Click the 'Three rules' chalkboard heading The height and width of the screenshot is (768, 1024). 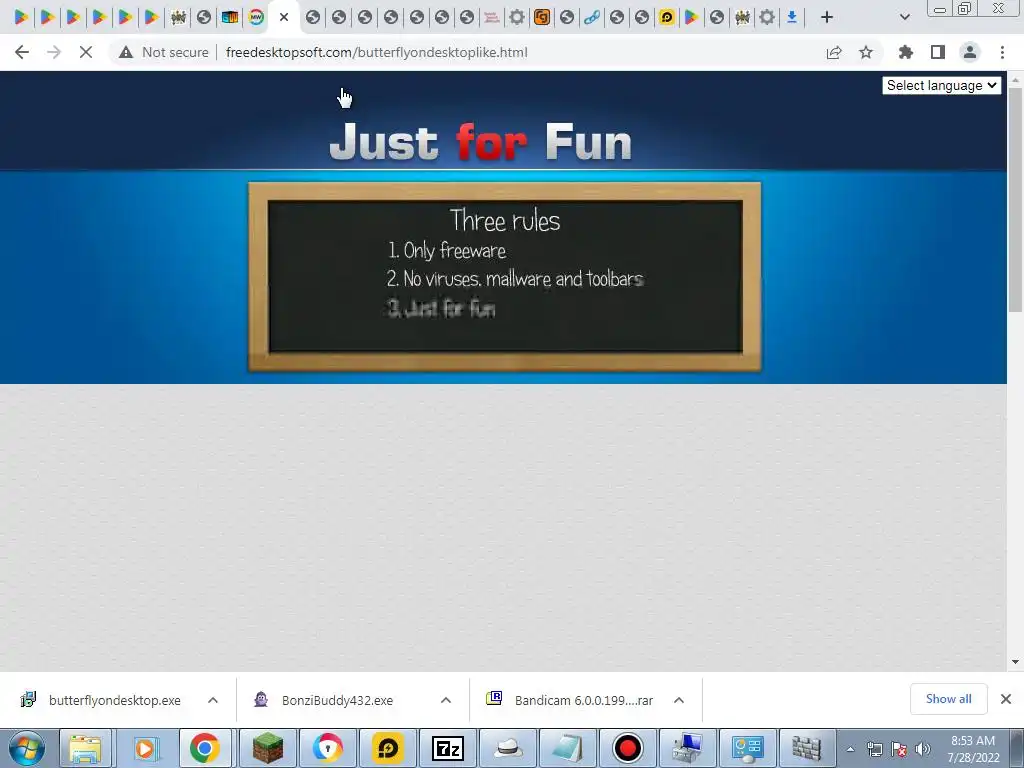(505, 221)
